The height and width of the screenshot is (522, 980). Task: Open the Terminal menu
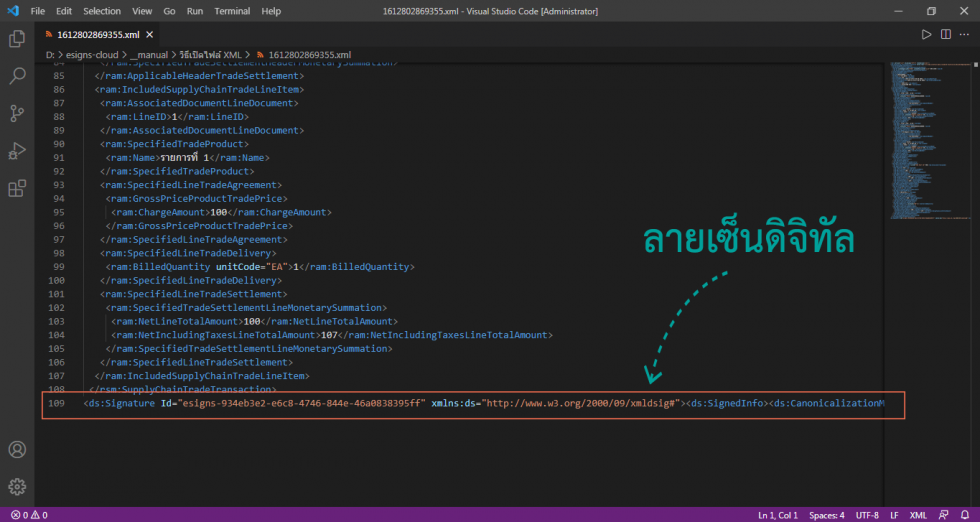(x=232, y=11)
